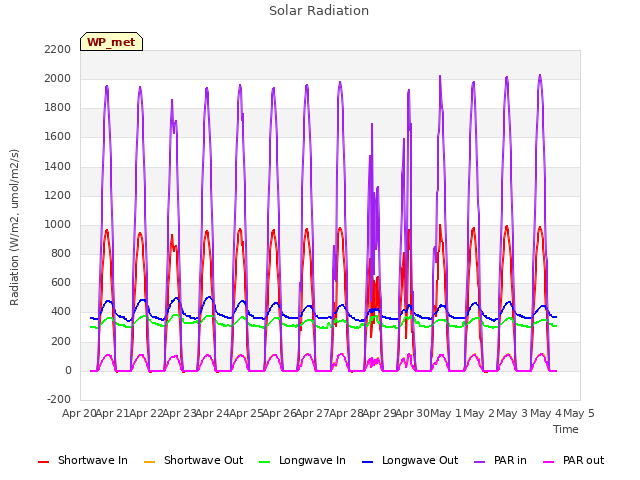Select the Longwave In legend entry
Screen dimensions: 640x480
pos(302,460)
